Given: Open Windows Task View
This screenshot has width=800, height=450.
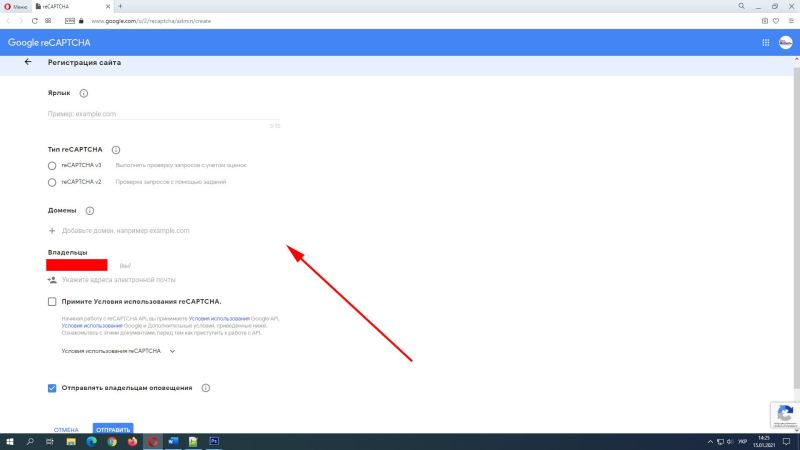Looking at the screenshot, I should (x=49, y=442).
